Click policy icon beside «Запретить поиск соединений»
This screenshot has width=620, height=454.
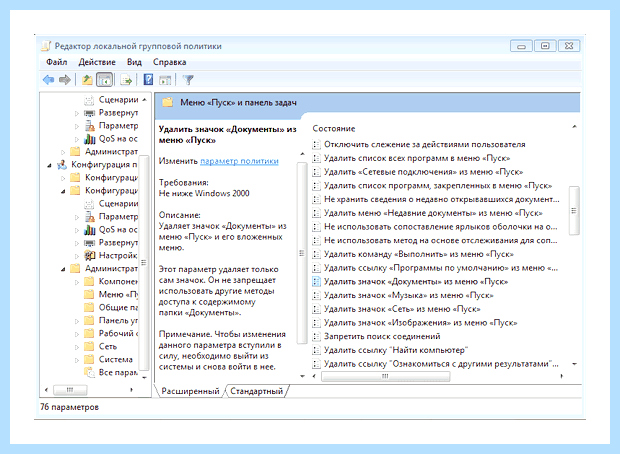click(316, 336)
